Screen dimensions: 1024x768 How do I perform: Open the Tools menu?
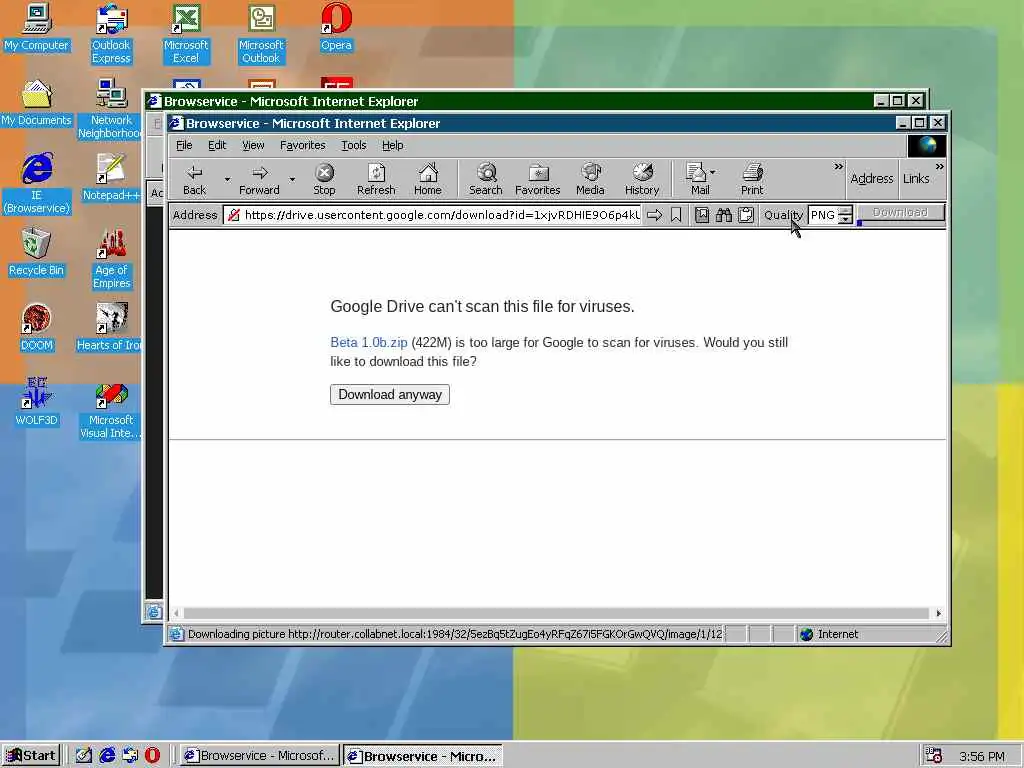pyautogui.click(x=354, y=145)
